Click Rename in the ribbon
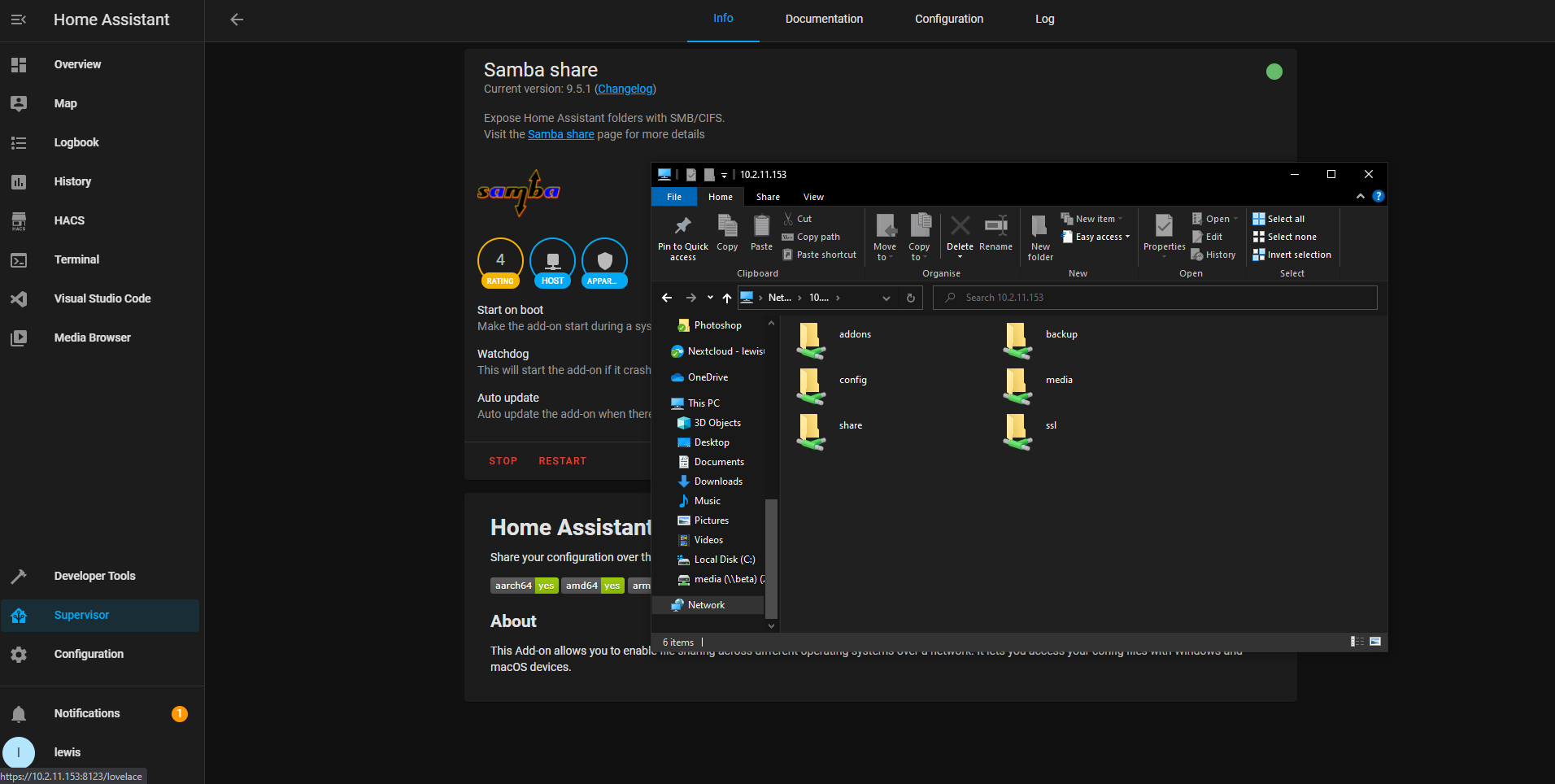The height and width of the screenshot is (784, 1555). [x=995, y=233]
